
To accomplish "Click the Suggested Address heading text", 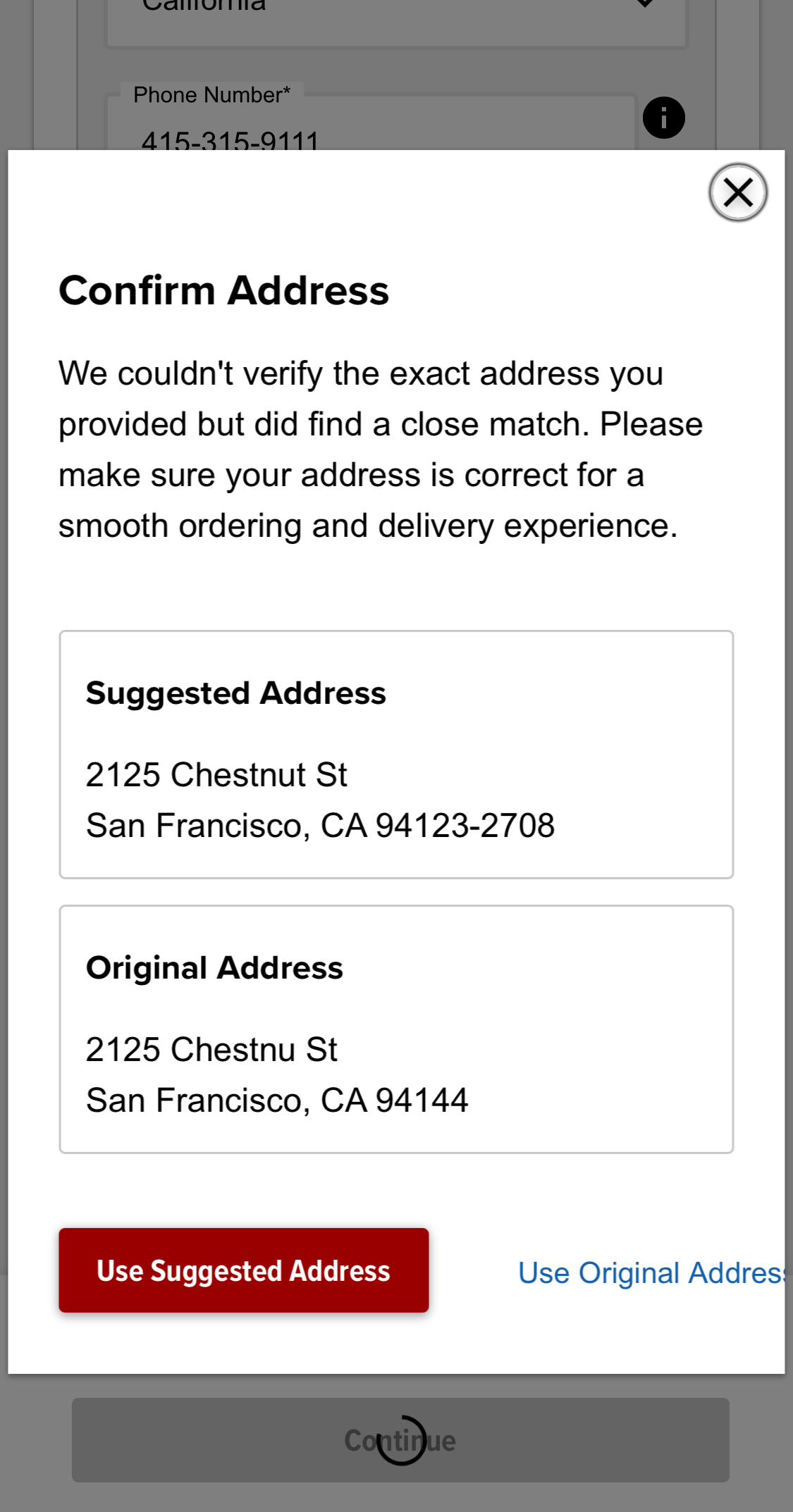I will coord(235,693).
